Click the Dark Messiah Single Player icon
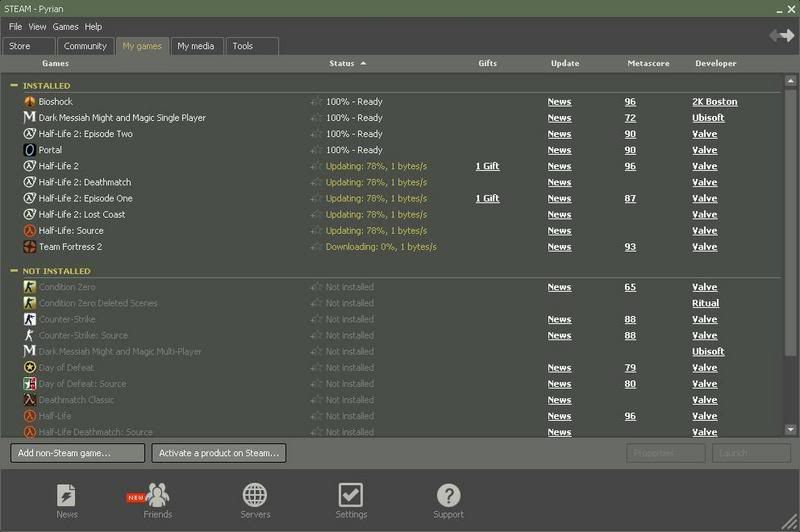 click(x=30, y=117)
